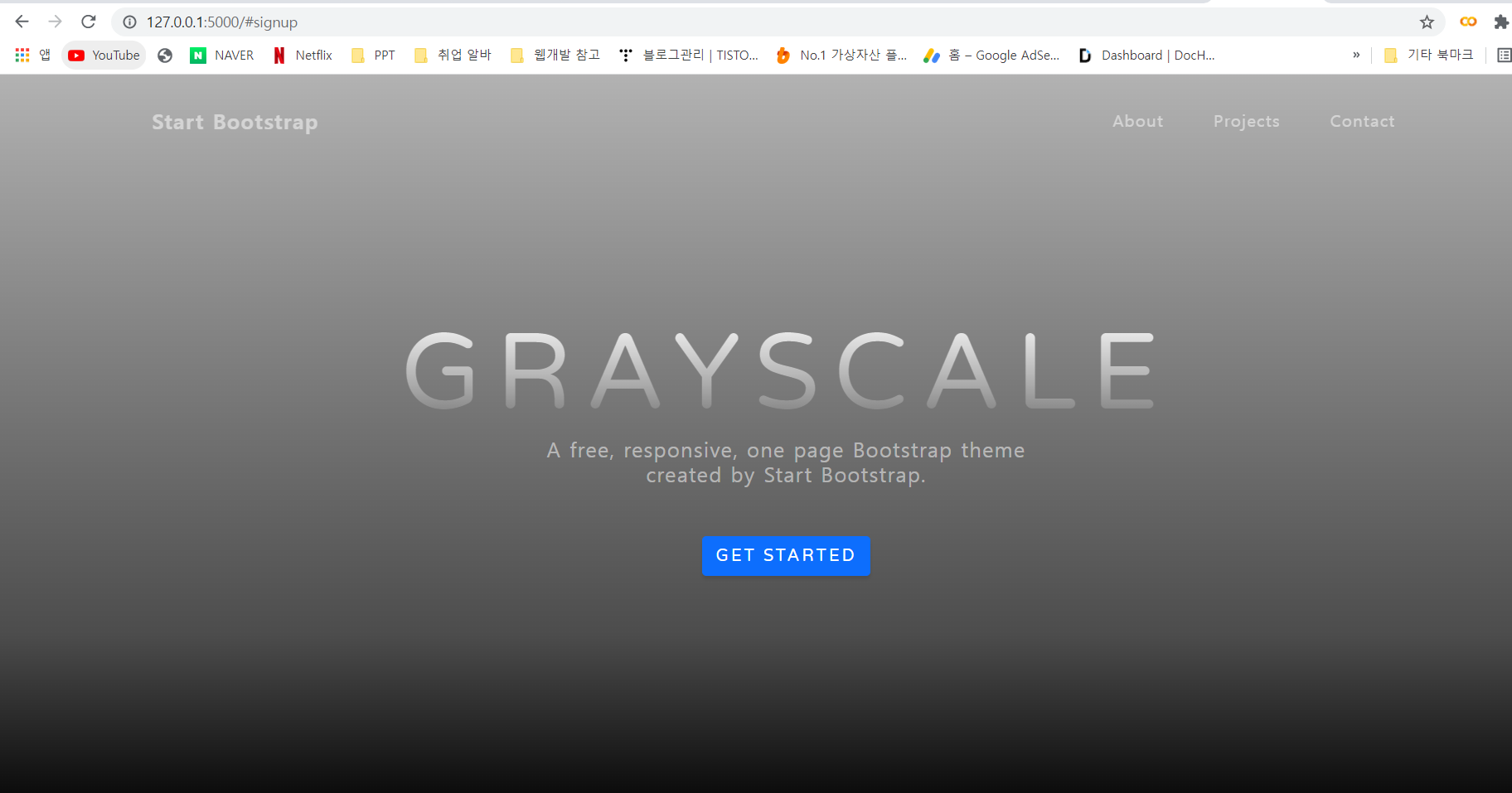Open the Apps grid shortcut

click(33, 55)
